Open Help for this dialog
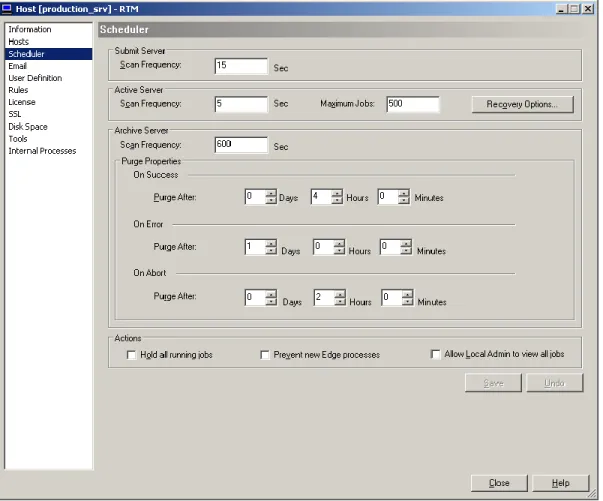Viewport: 603px width, 501px height. 561,483
